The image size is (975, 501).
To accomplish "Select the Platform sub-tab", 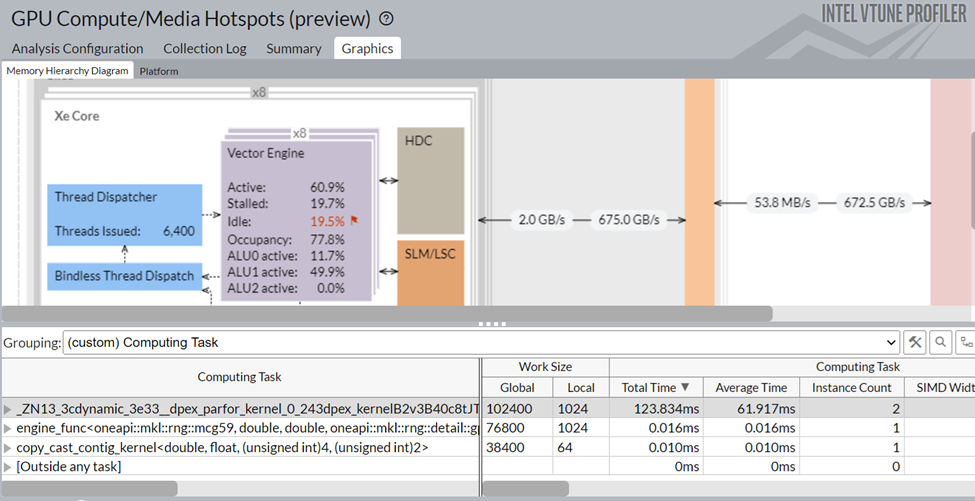I will coord(159,71).
